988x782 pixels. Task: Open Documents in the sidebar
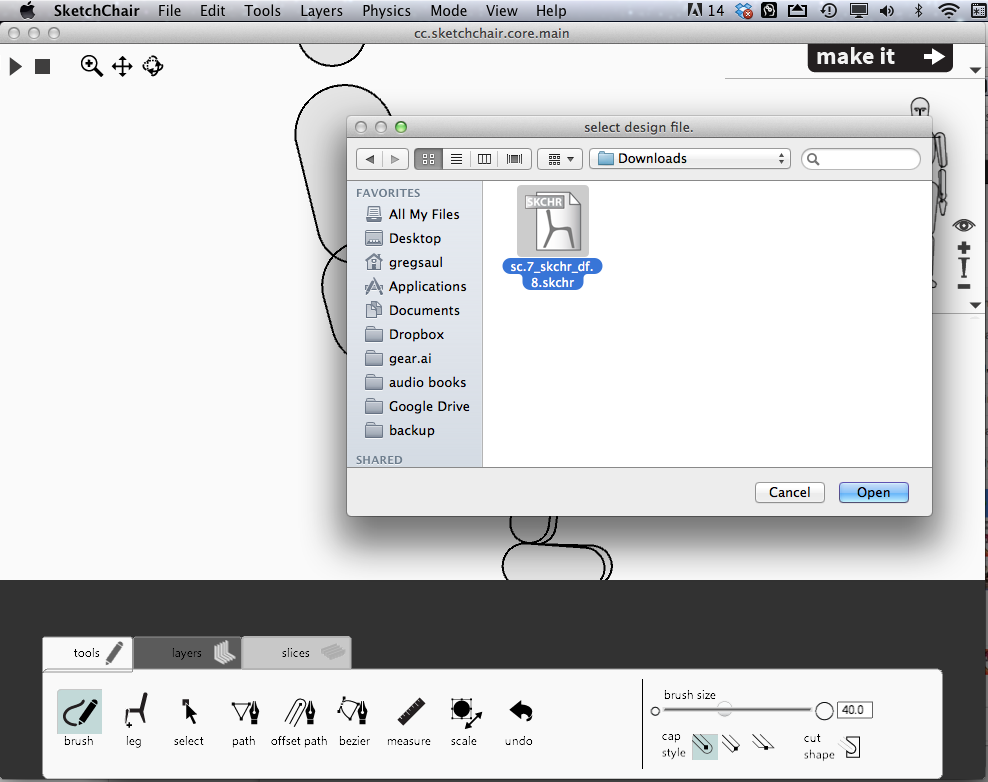(x=415, y=310)
